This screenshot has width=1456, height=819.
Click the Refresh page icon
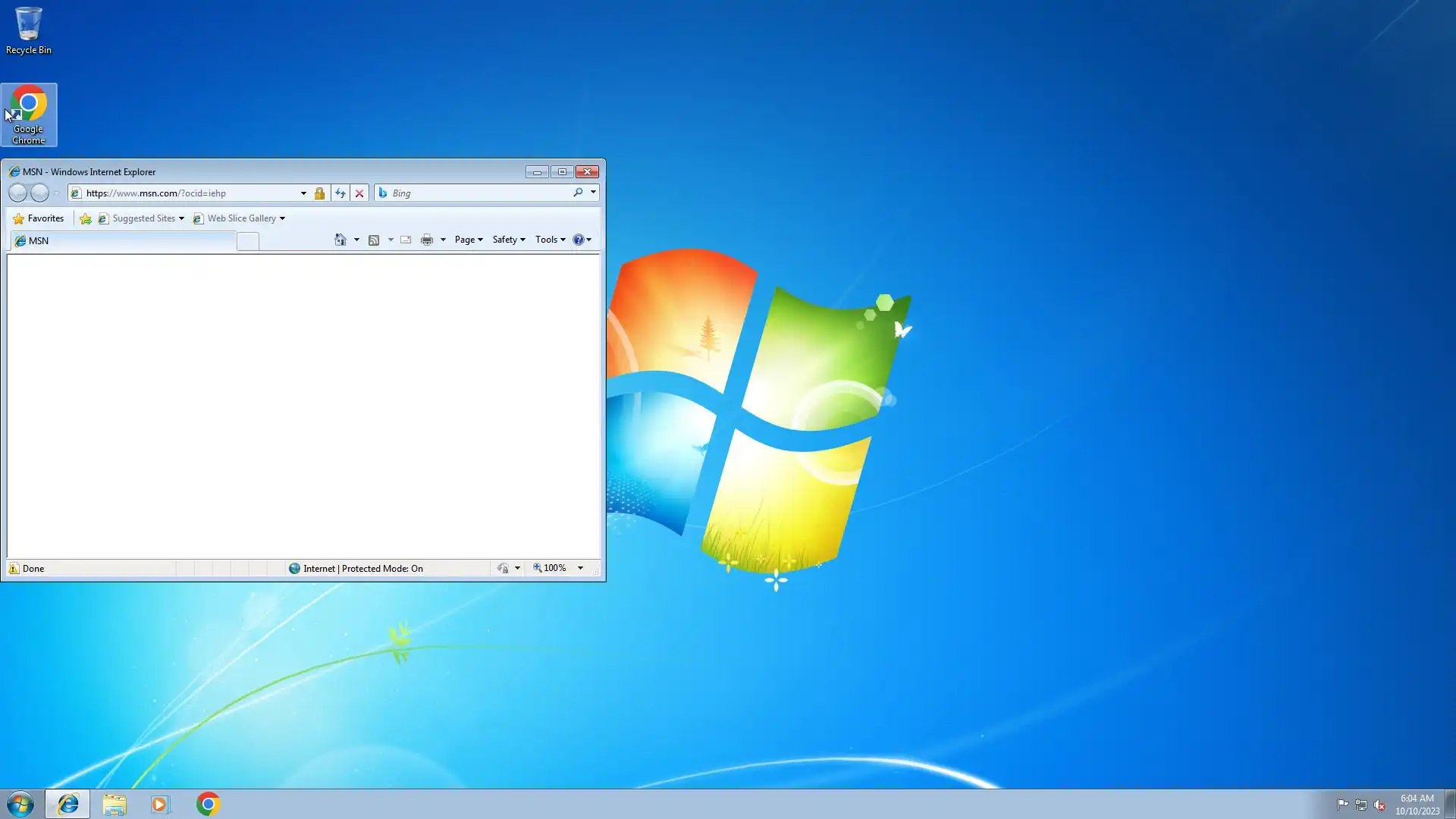[340, 193]
